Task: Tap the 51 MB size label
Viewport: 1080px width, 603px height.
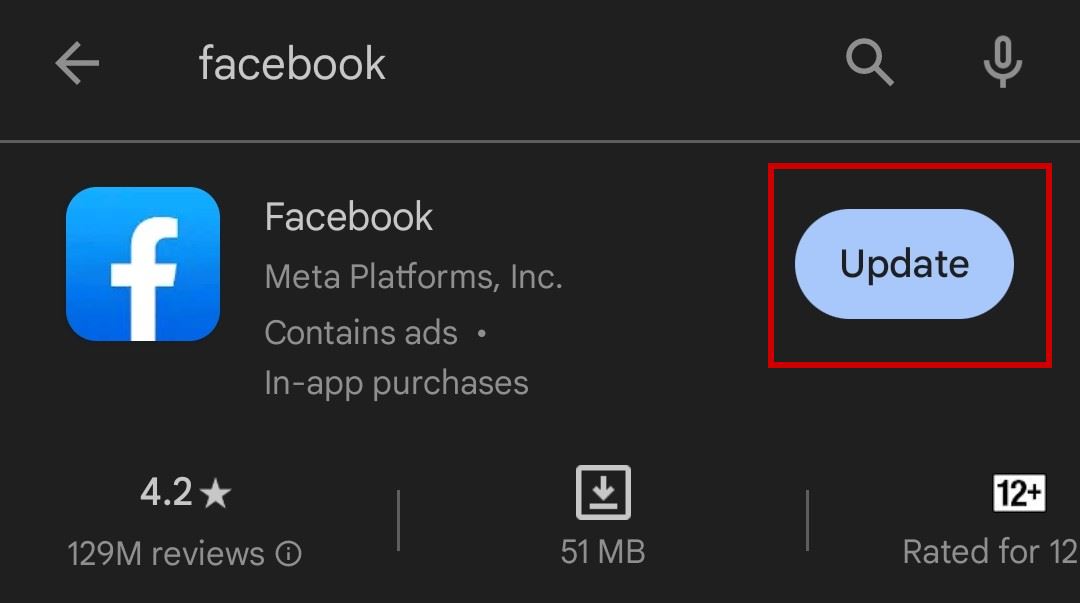Action: click(603, 551)
